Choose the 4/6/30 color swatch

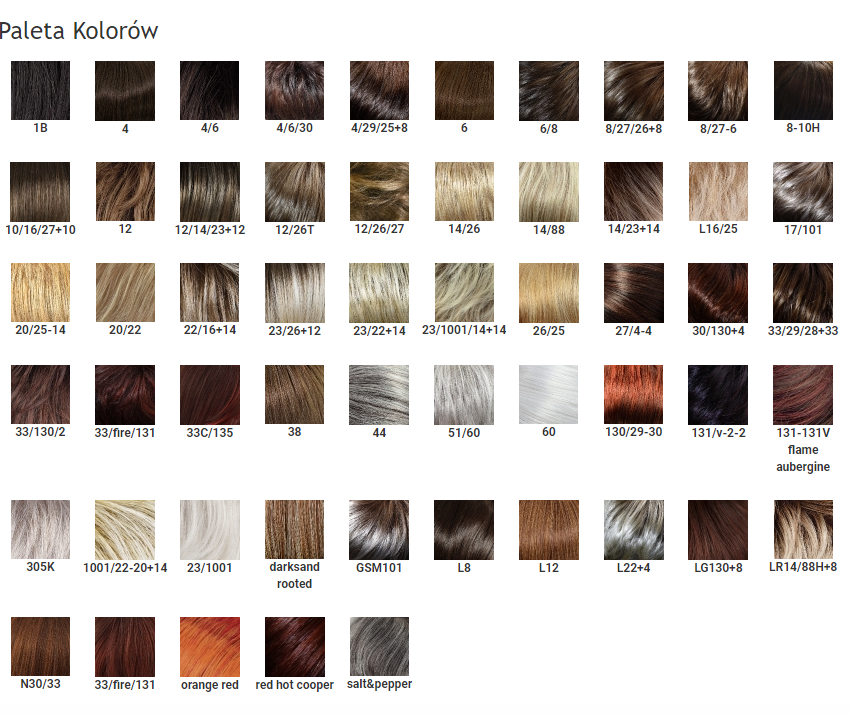[x=294, y=91]
